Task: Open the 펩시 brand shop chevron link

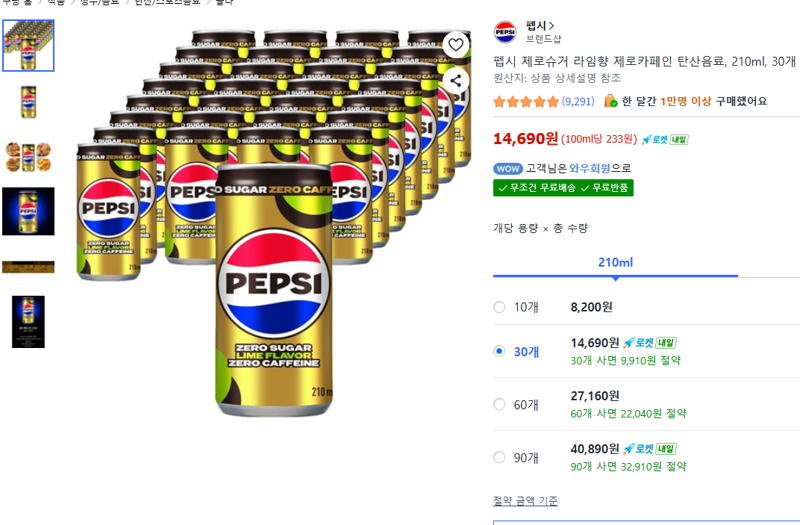Action: click(x=540, y=26)
